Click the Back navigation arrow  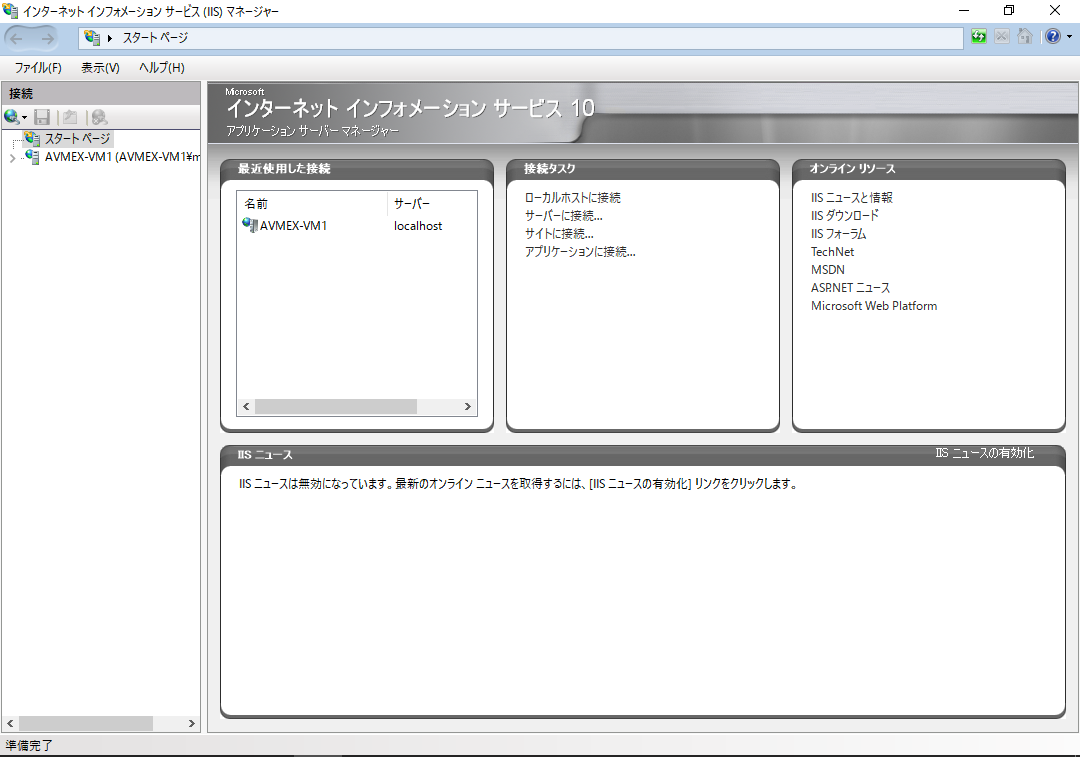tap(17, 39)
